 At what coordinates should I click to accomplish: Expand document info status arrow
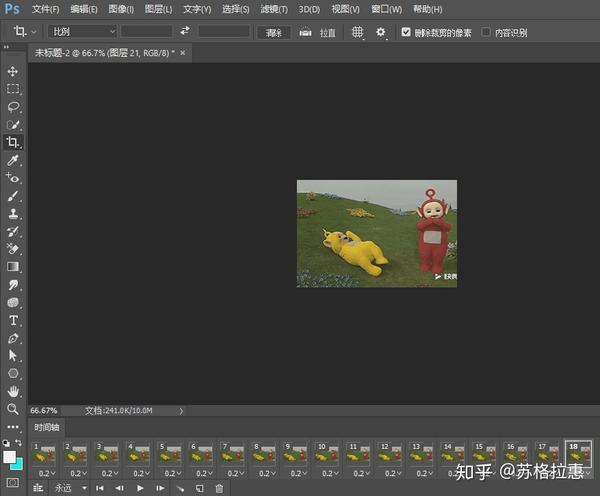[x=181, y=411]
